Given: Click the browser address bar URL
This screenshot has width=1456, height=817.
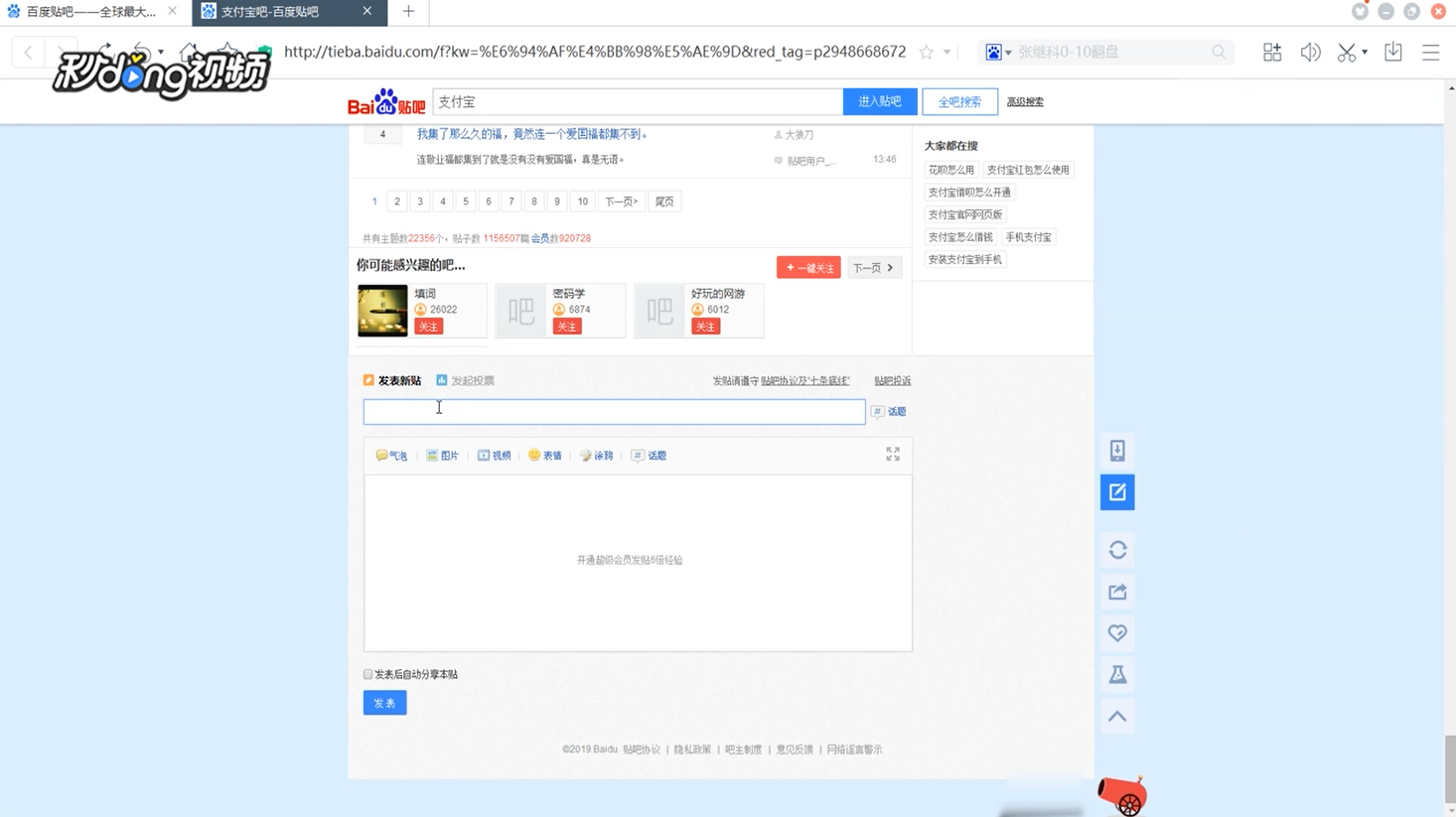Looking at the screenshot, I should tap(595, 52).
